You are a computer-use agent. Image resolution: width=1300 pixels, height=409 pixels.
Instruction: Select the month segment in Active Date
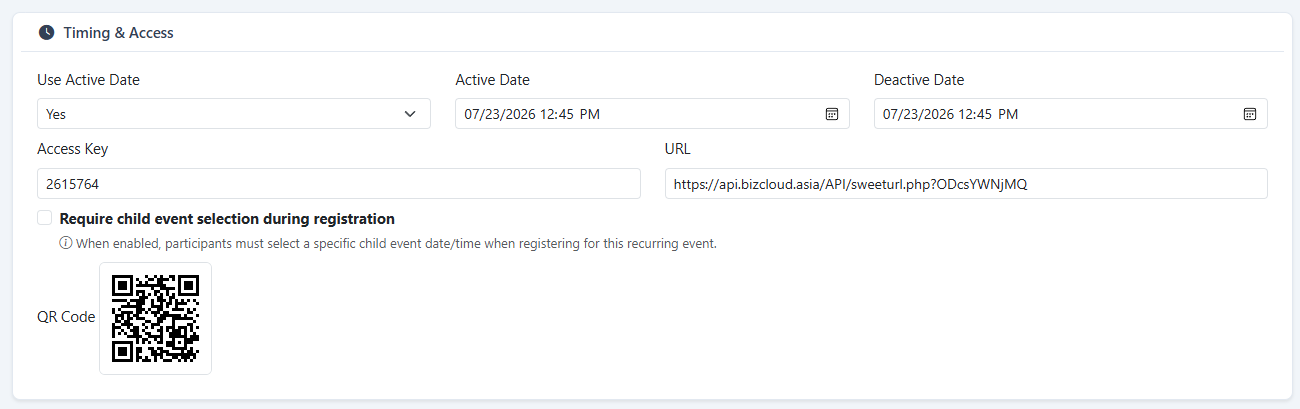[x=472, y=114]
